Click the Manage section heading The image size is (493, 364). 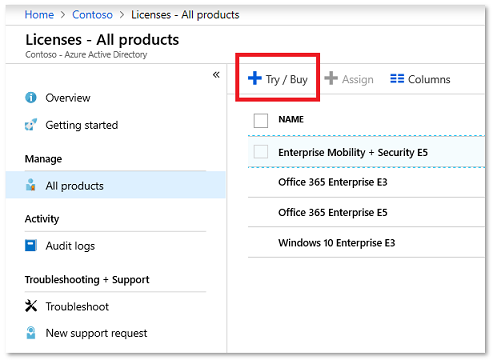point(43,159)
